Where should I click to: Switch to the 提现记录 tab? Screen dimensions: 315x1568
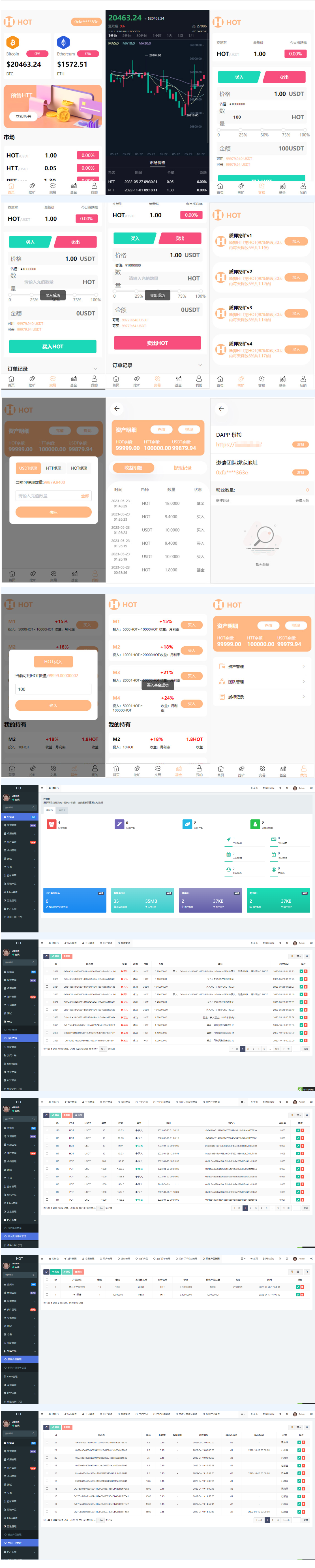(182, 467)
